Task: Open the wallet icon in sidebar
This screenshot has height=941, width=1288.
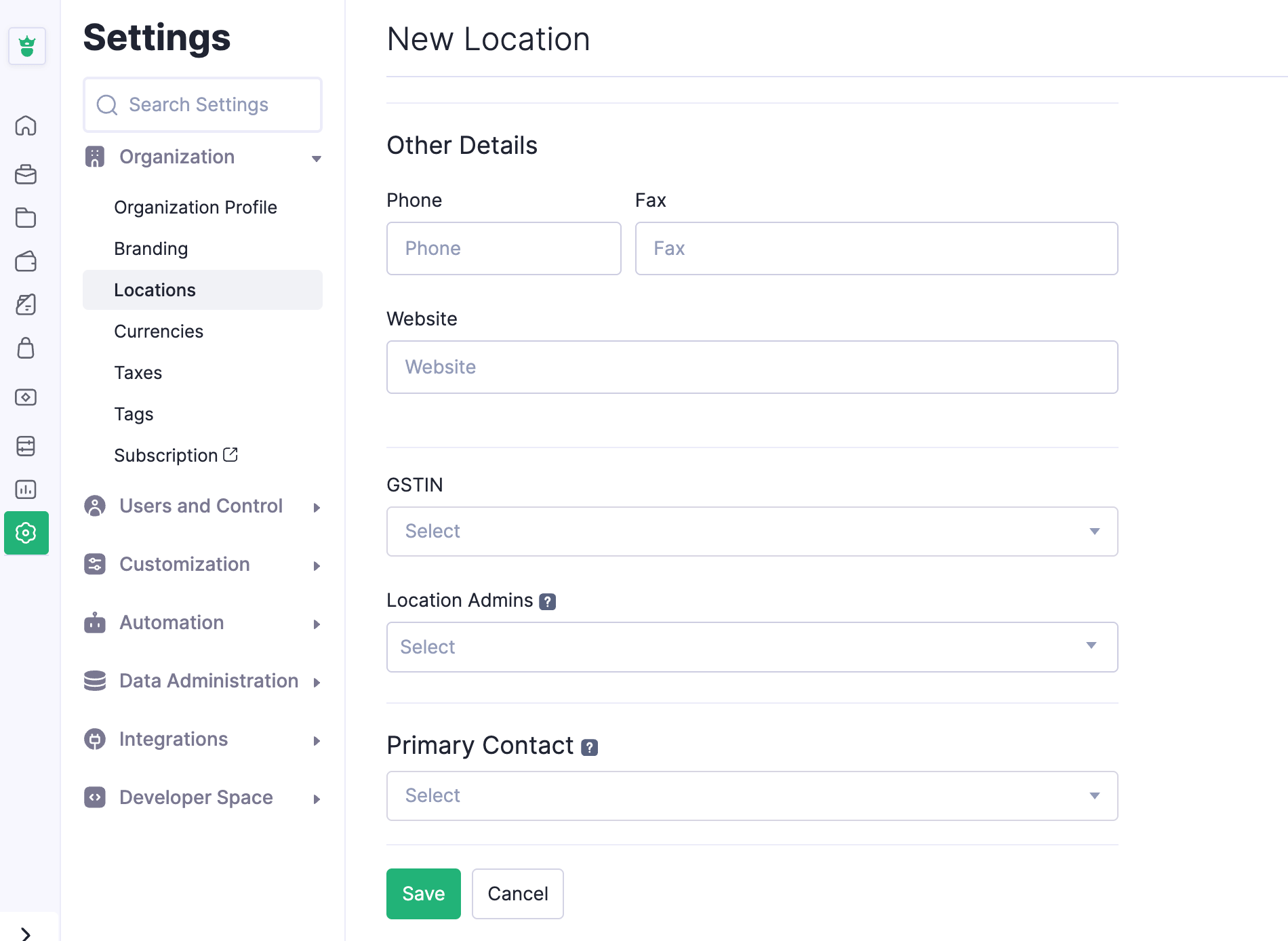Action: 26,262
